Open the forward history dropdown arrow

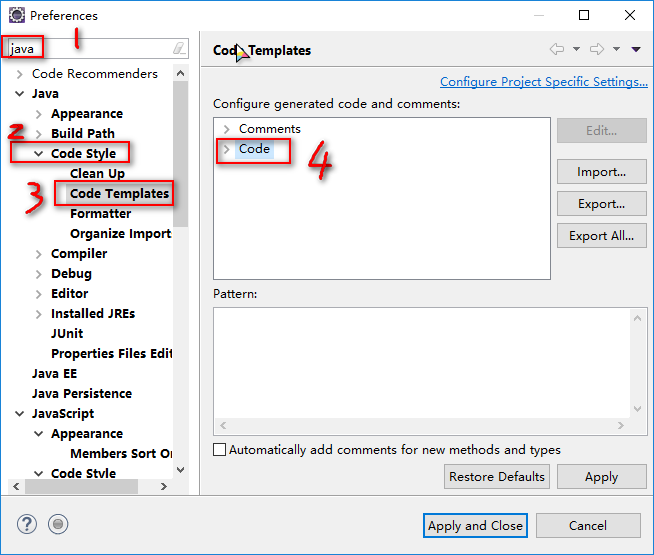616,49
